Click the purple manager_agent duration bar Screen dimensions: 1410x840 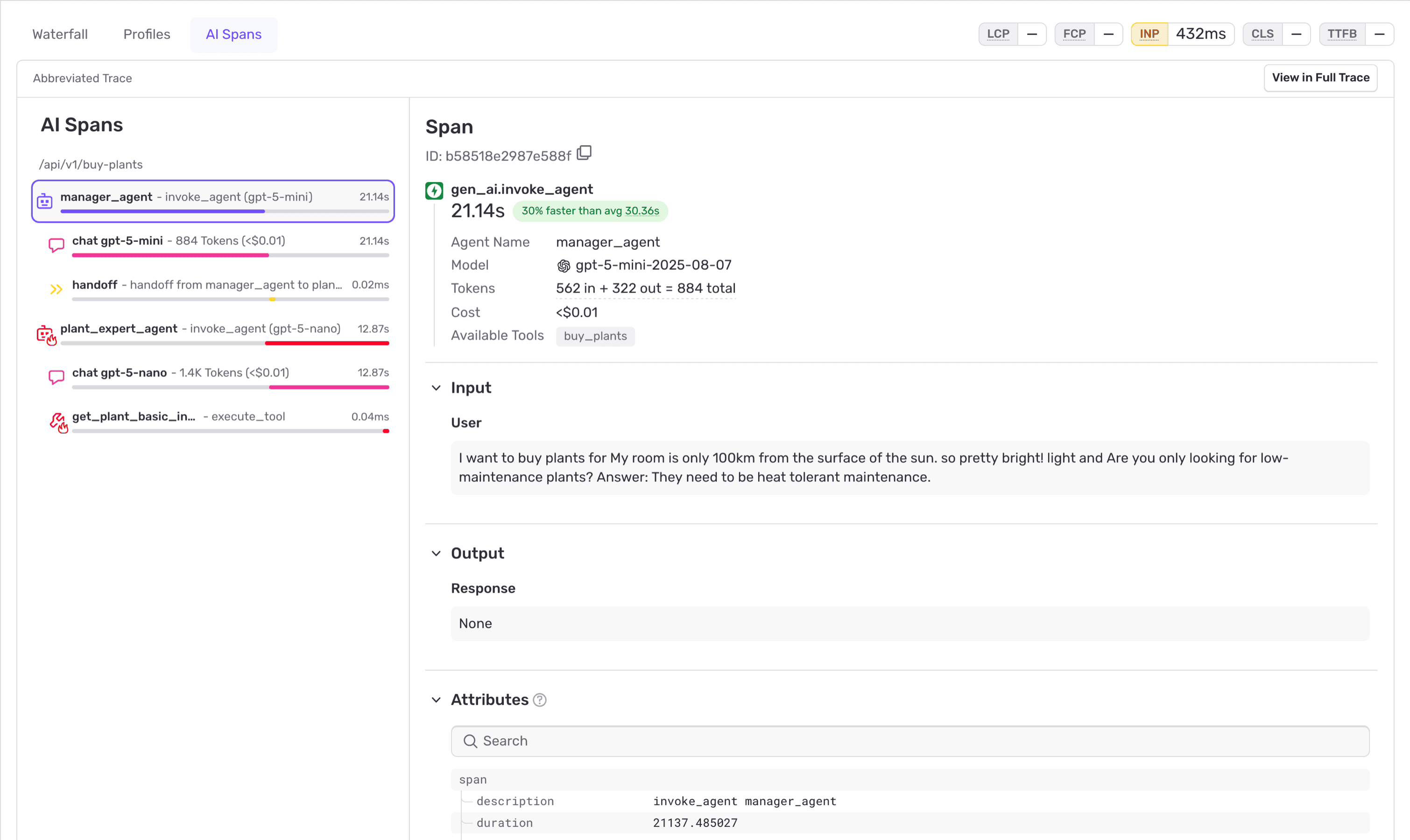pos(162,211)
